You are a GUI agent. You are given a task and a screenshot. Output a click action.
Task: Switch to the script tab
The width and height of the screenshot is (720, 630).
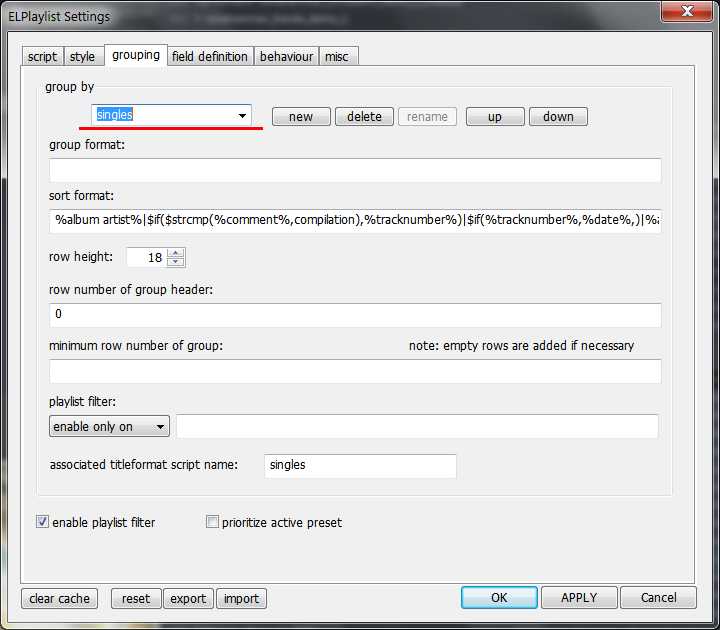pos(43,56)
